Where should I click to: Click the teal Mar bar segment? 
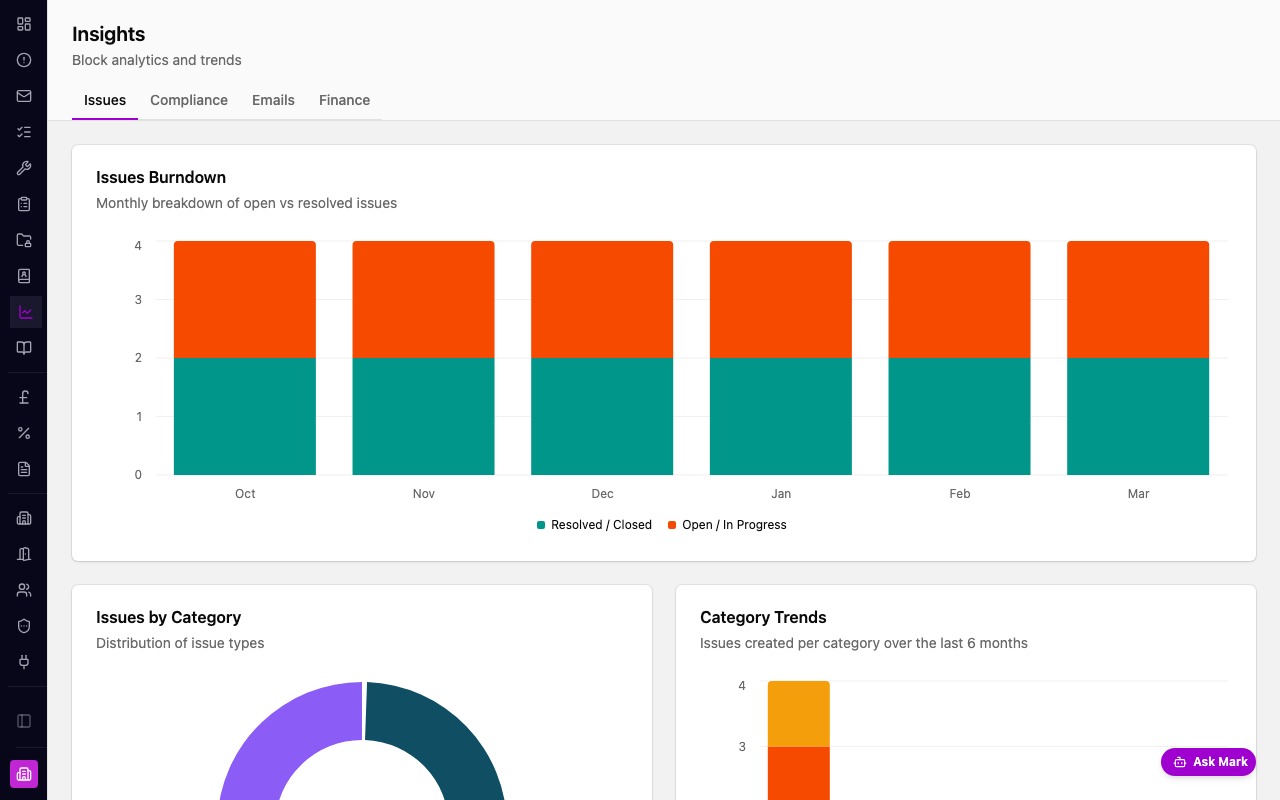pyautogui.click(x=1138, y=416)
